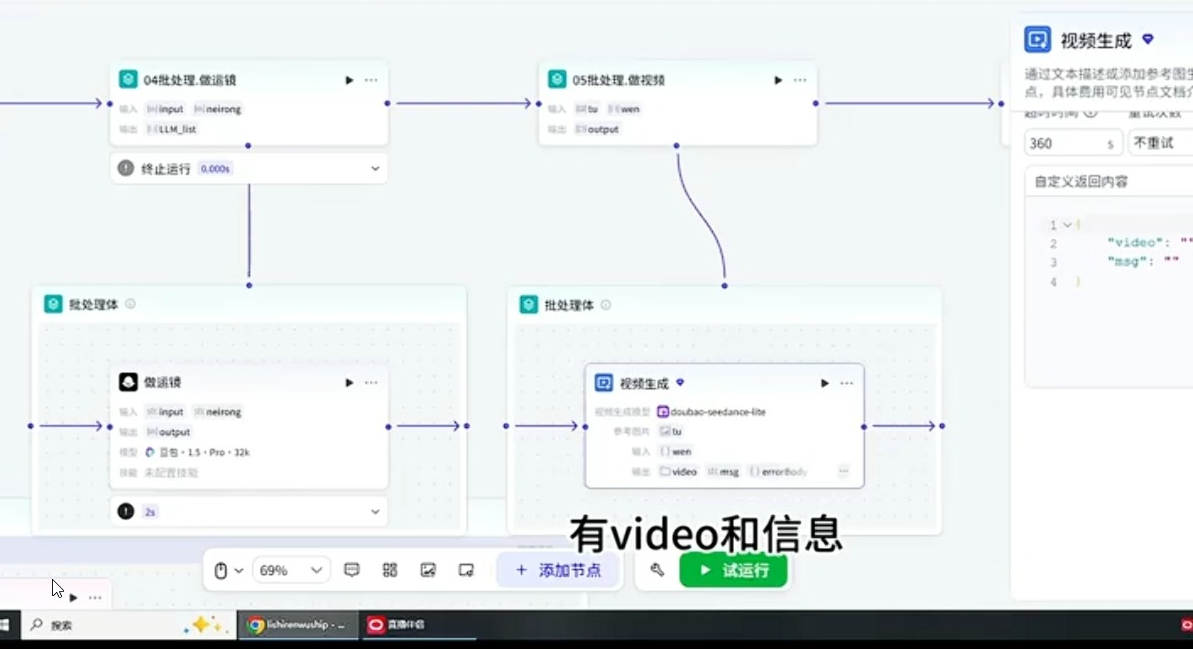Click the play icon on the 视频生成 node
Screen dimensions: 1193x649
tap(823, 382)
